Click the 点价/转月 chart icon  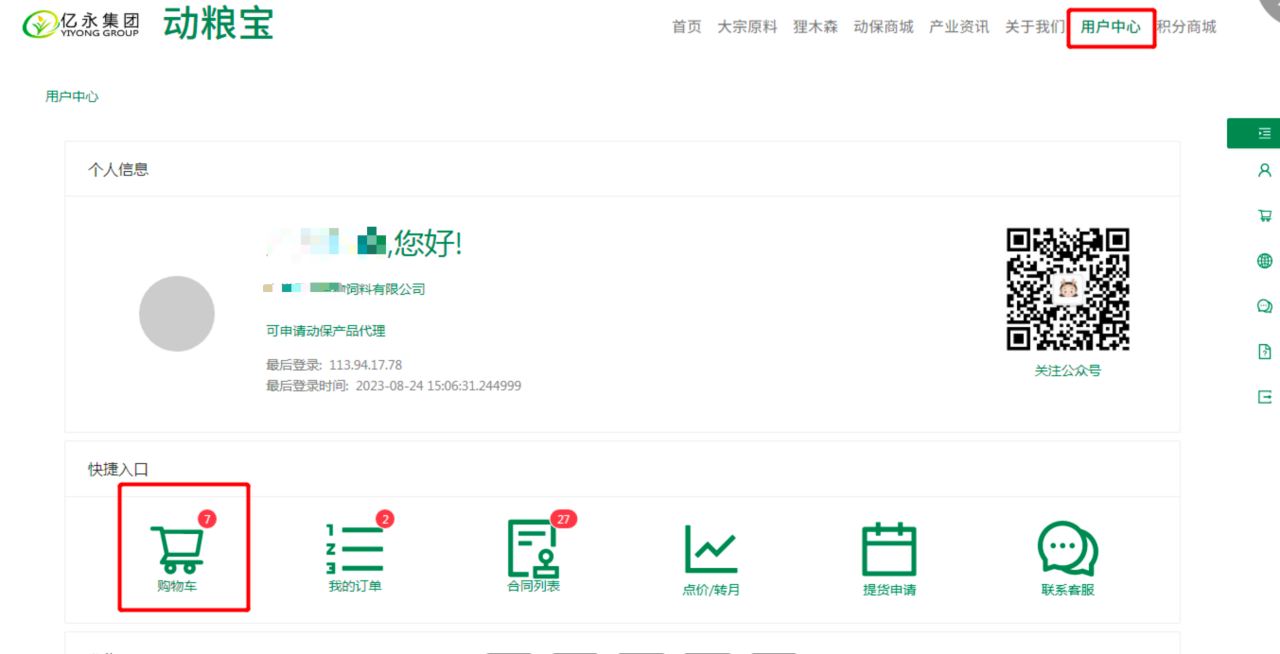711,550
